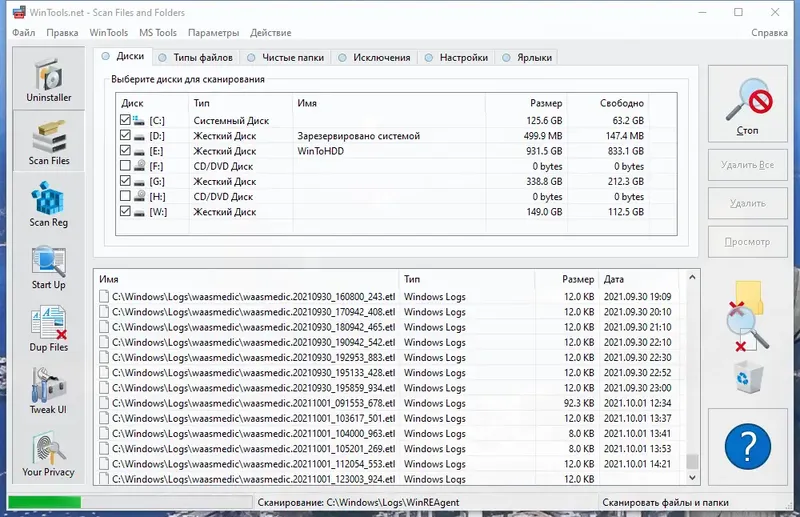Select the Scan Files tool
This screenshot has height=517, width=800.
tap(48, 142)
